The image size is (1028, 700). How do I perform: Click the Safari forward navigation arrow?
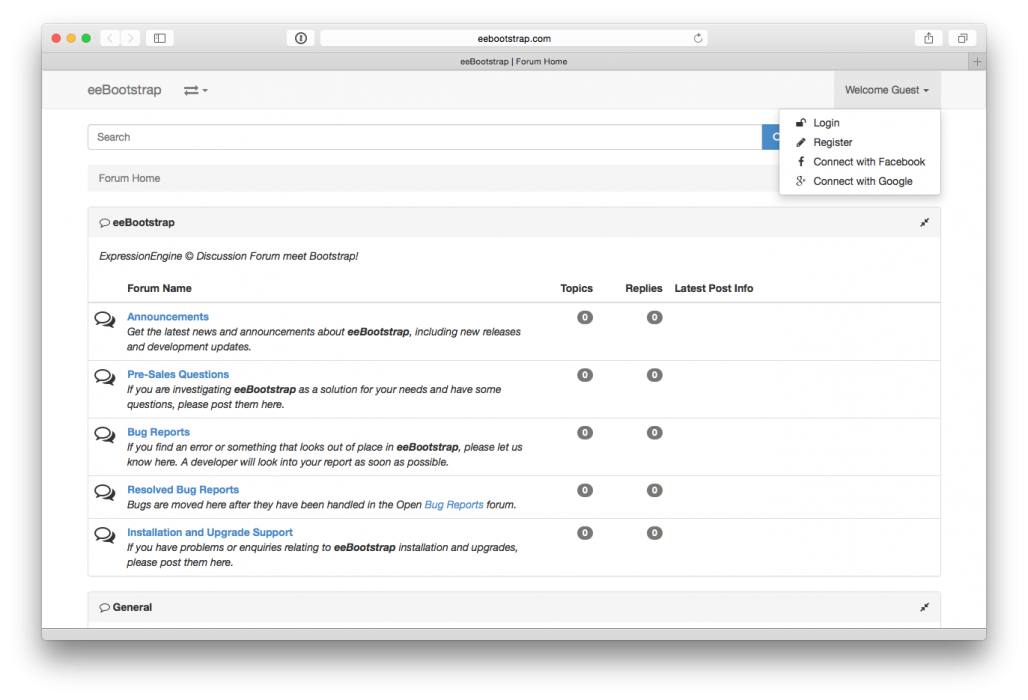click(130, 38)
